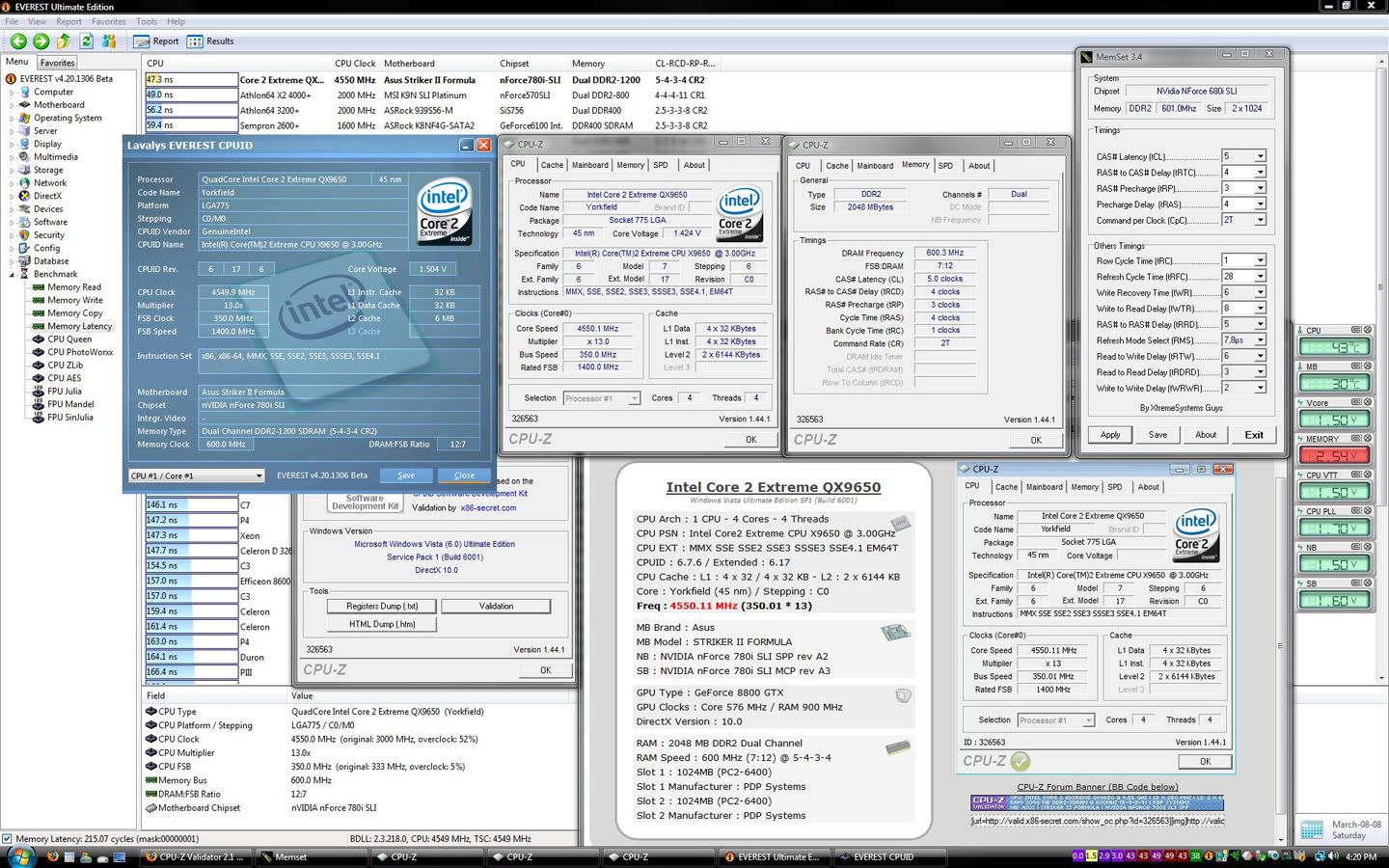Click the Refresh toolbar icon in EVEREST
The height and width of the screenshot is (868, 1389).
[x=86, y=41]
